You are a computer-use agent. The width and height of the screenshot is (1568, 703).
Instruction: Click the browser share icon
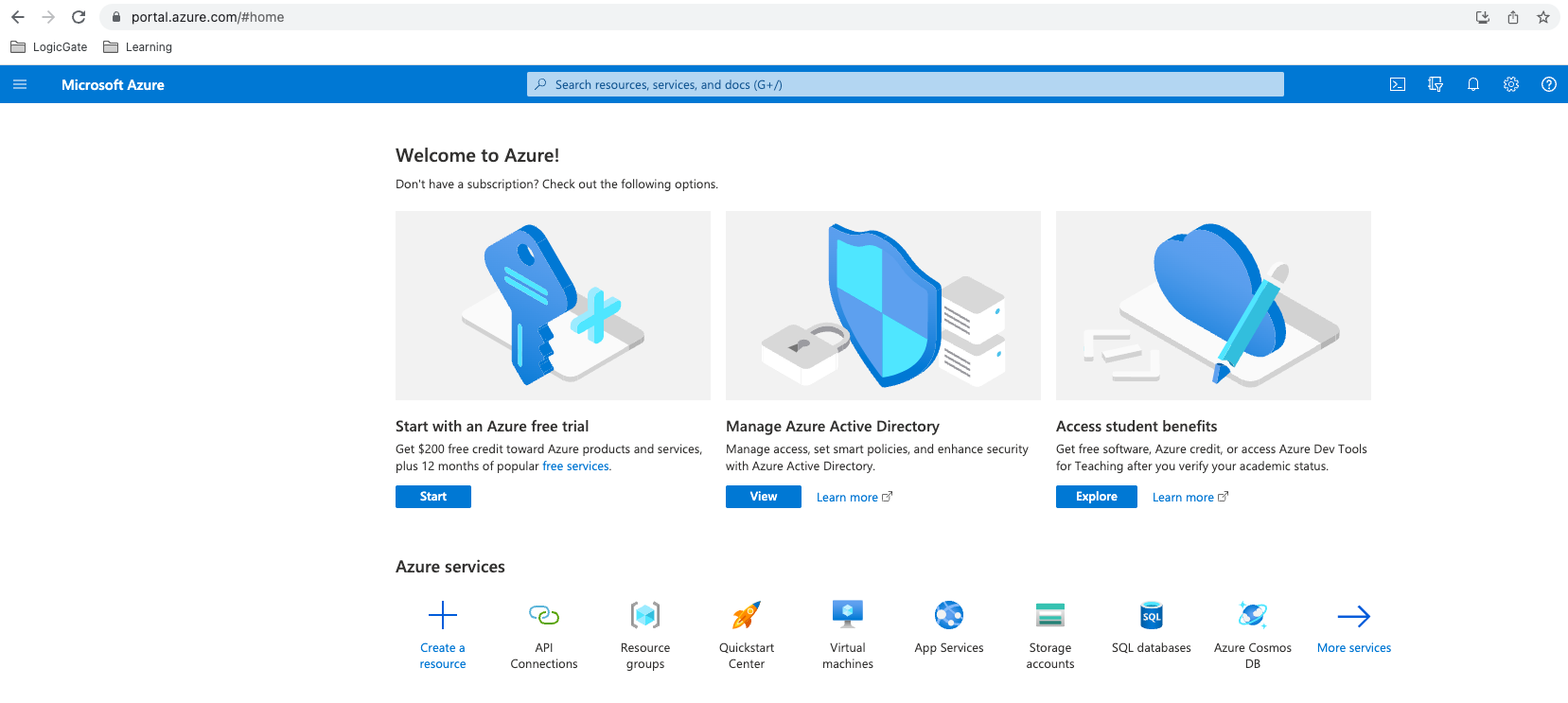pyautogui.click(x=1513, y=17)
